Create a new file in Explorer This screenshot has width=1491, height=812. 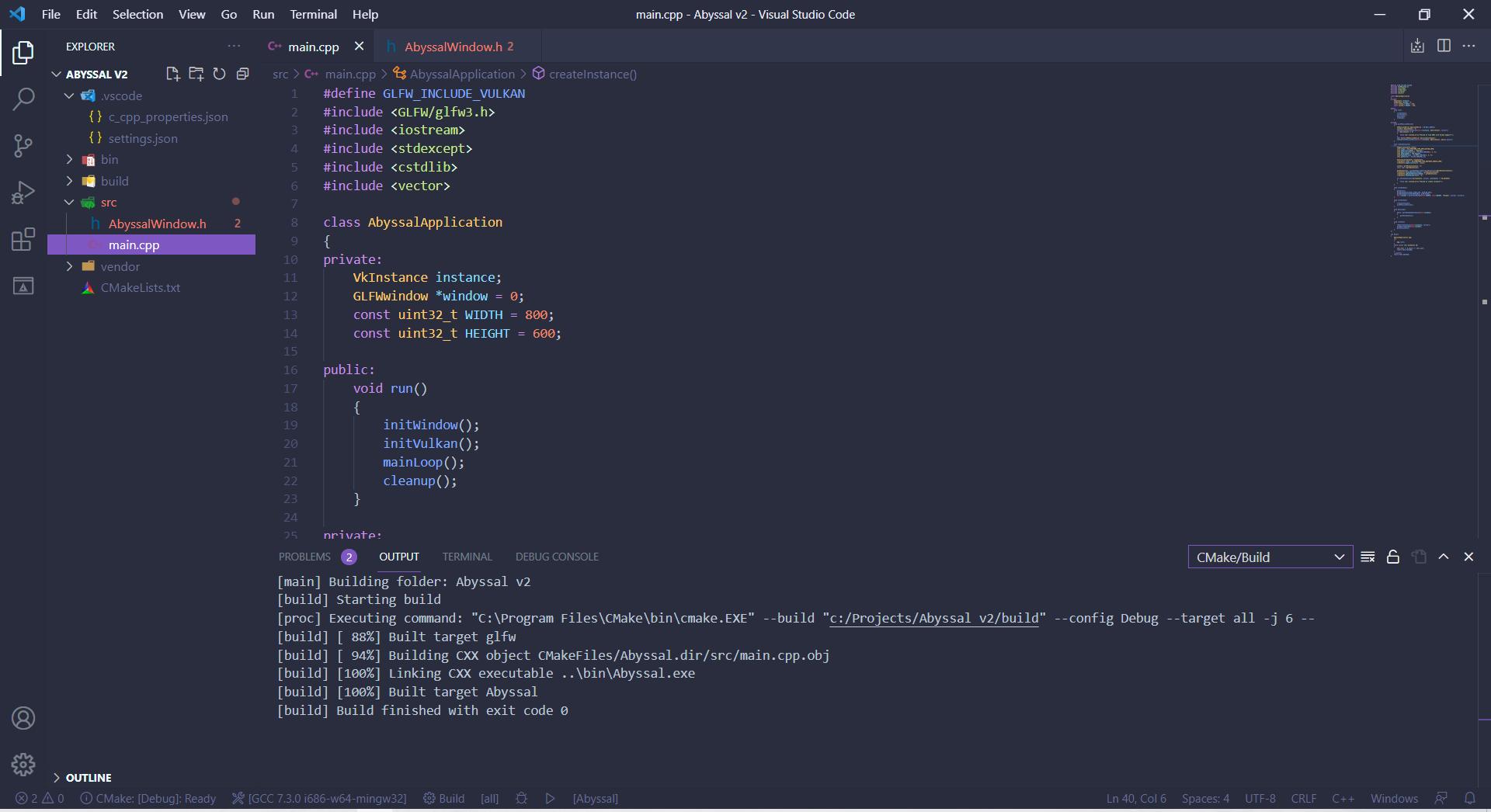tap(172, 74)
